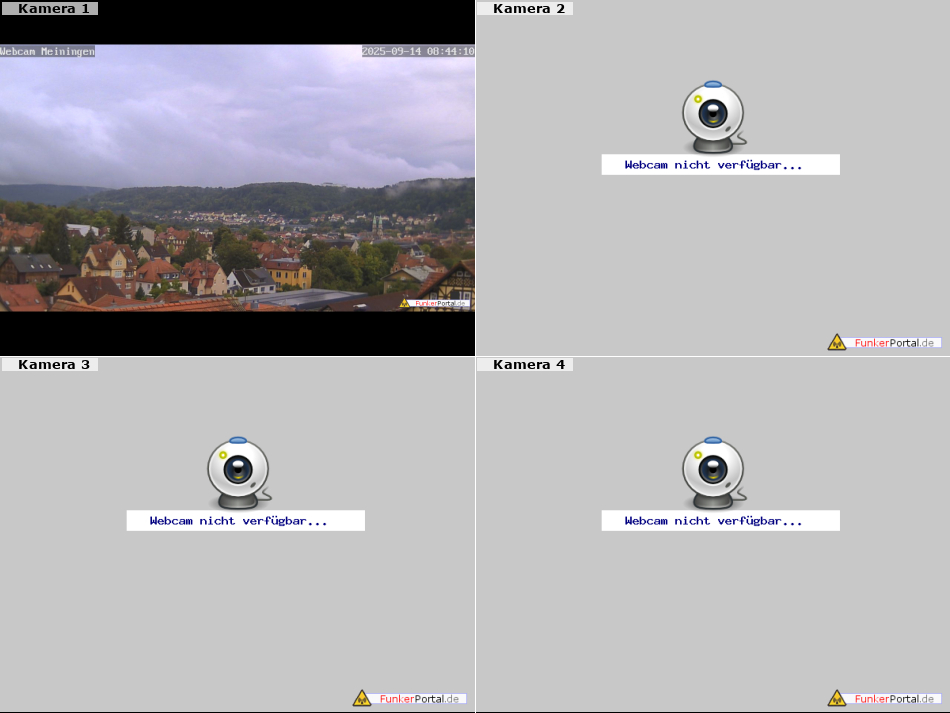Click the FunkerPortal.de logo in Kamera 1 image
The width and height of the screenshot is (950, 713).
(434, 303)
